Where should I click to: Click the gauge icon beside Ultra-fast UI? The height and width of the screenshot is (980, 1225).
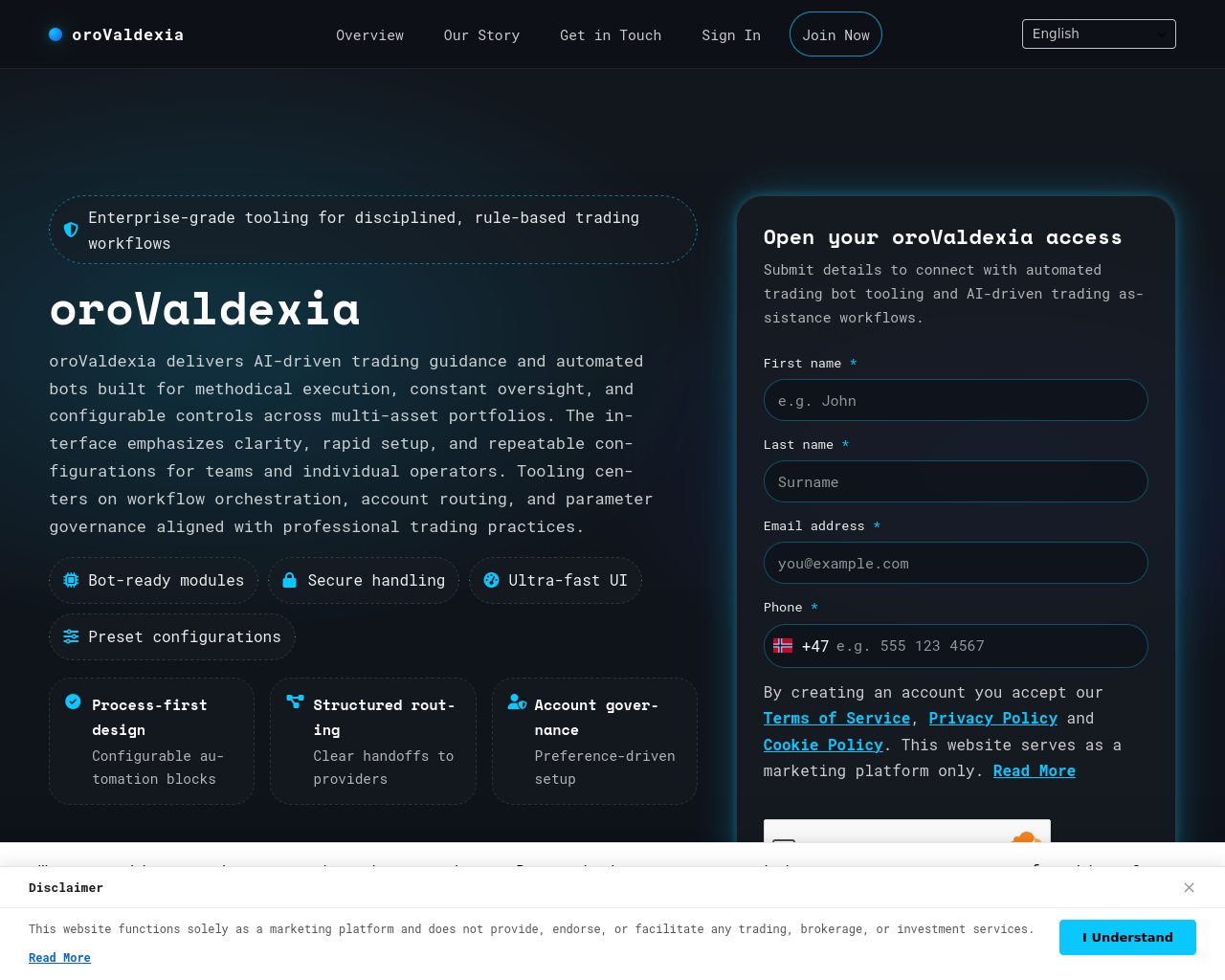click(491, 580)
